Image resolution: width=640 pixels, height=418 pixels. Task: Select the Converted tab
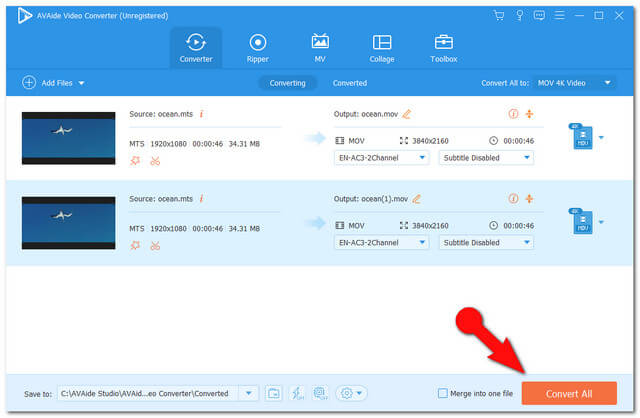pos(350,83)
